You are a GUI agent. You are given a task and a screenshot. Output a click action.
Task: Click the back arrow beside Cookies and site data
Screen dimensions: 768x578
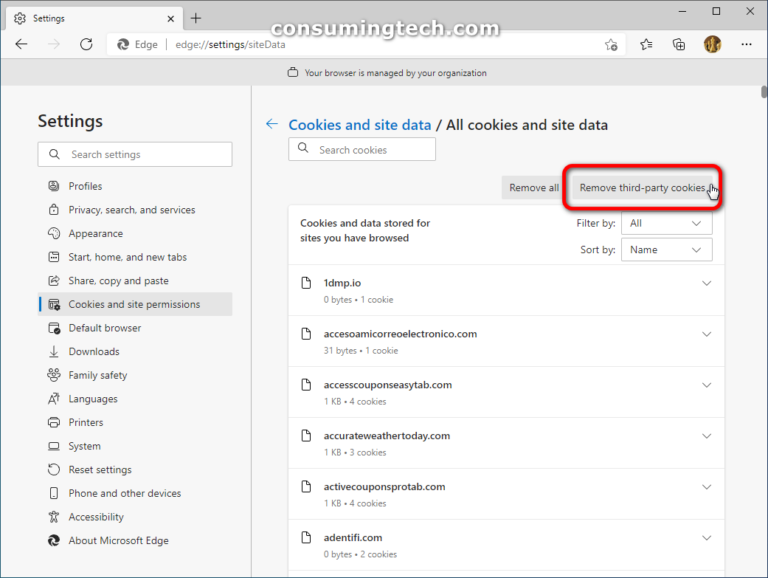272,124
